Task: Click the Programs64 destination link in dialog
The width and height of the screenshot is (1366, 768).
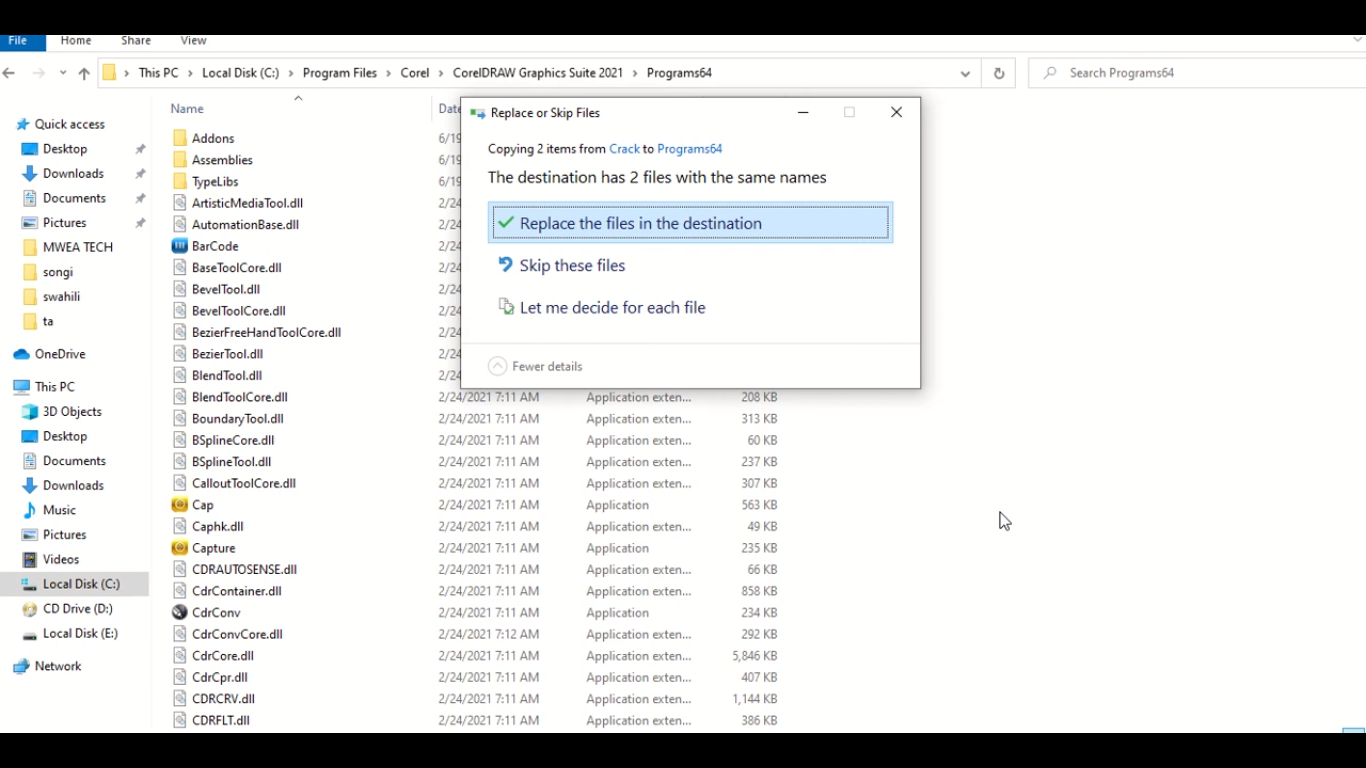Action: pos(689,149)
